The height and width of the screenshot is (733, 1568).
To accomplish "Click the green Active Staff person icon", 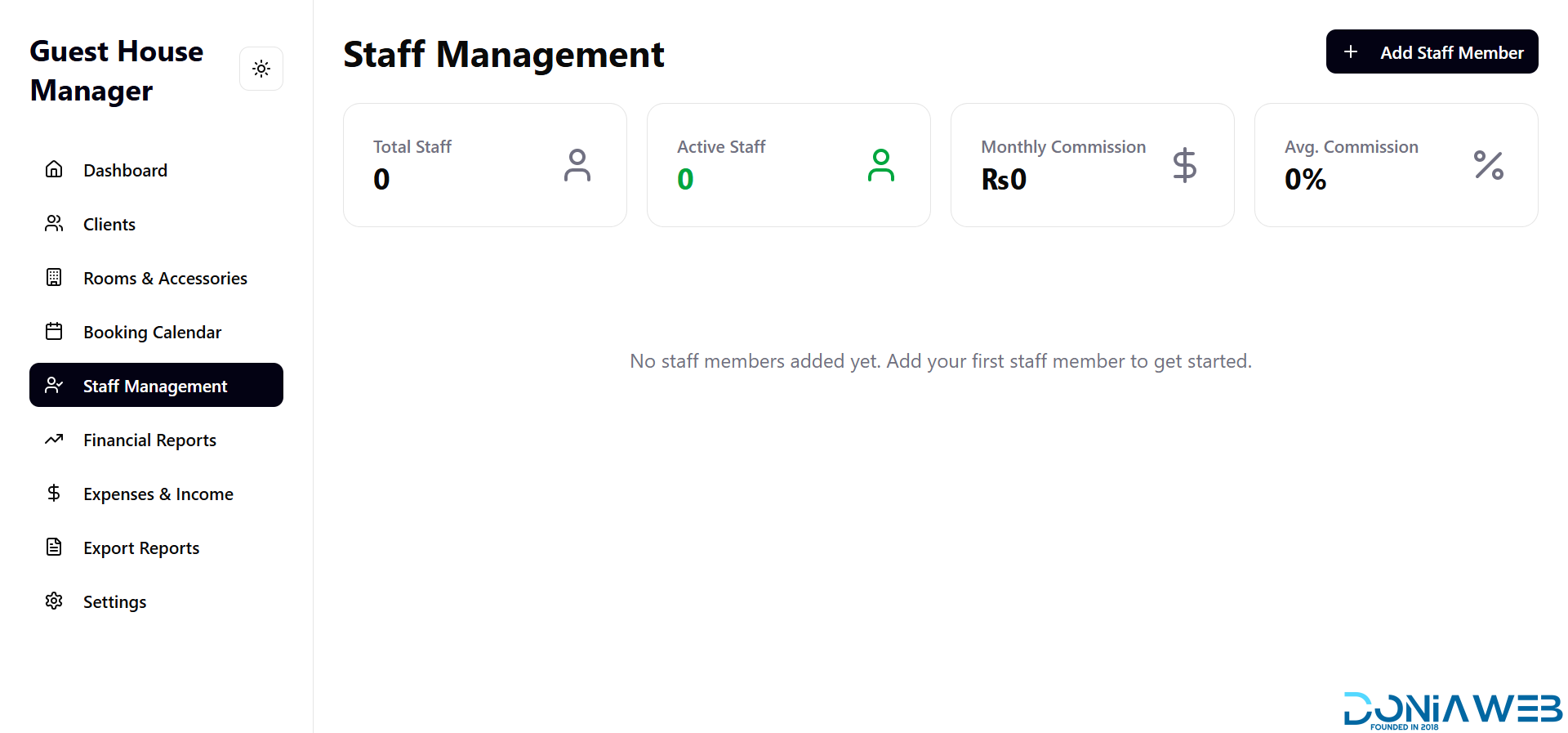I will (x=880, y=165).
